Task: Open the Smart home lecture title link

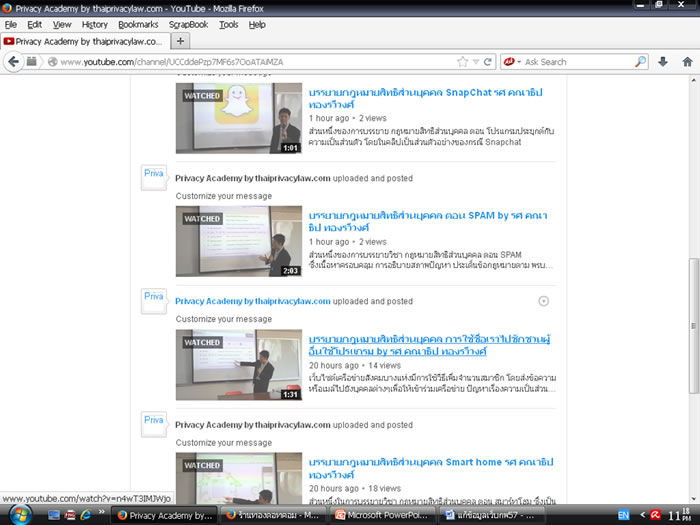Action: [431, 468]
